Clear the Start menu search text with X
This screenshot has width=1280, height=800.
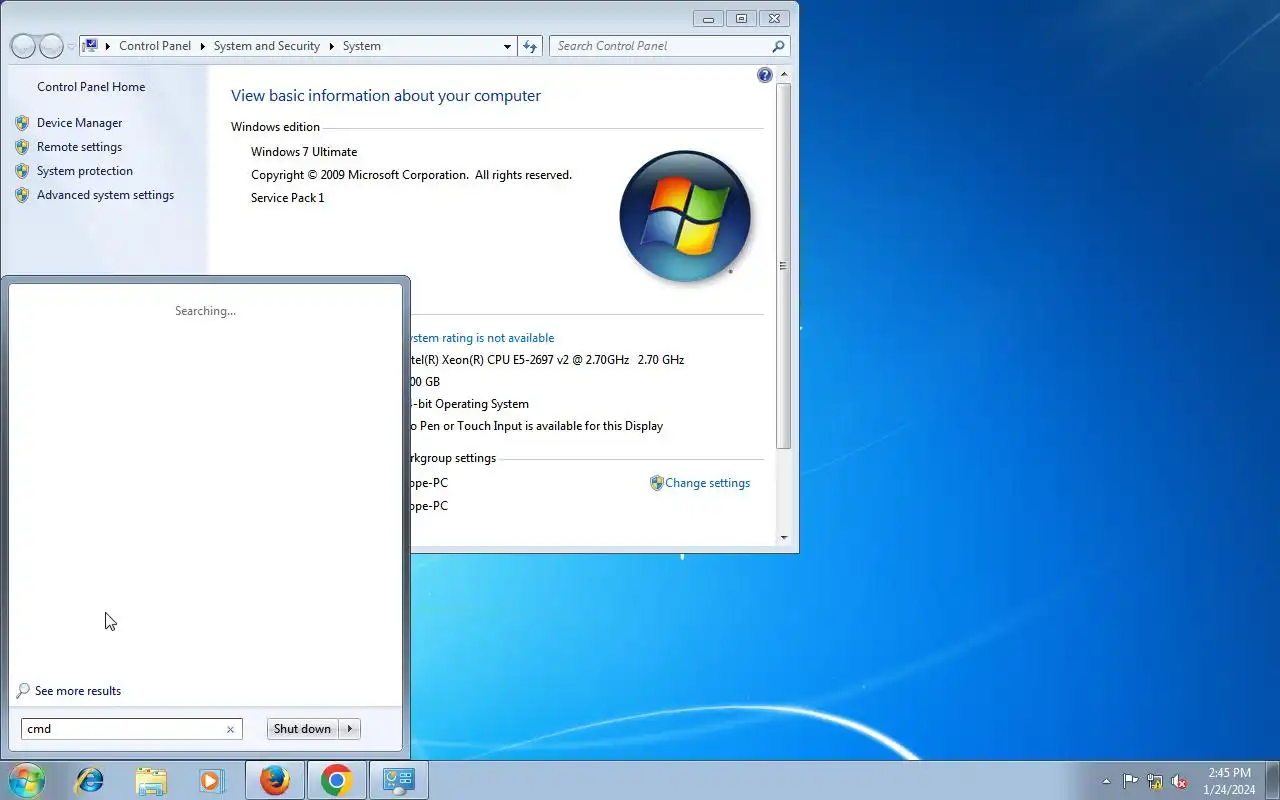coord(230,729)
